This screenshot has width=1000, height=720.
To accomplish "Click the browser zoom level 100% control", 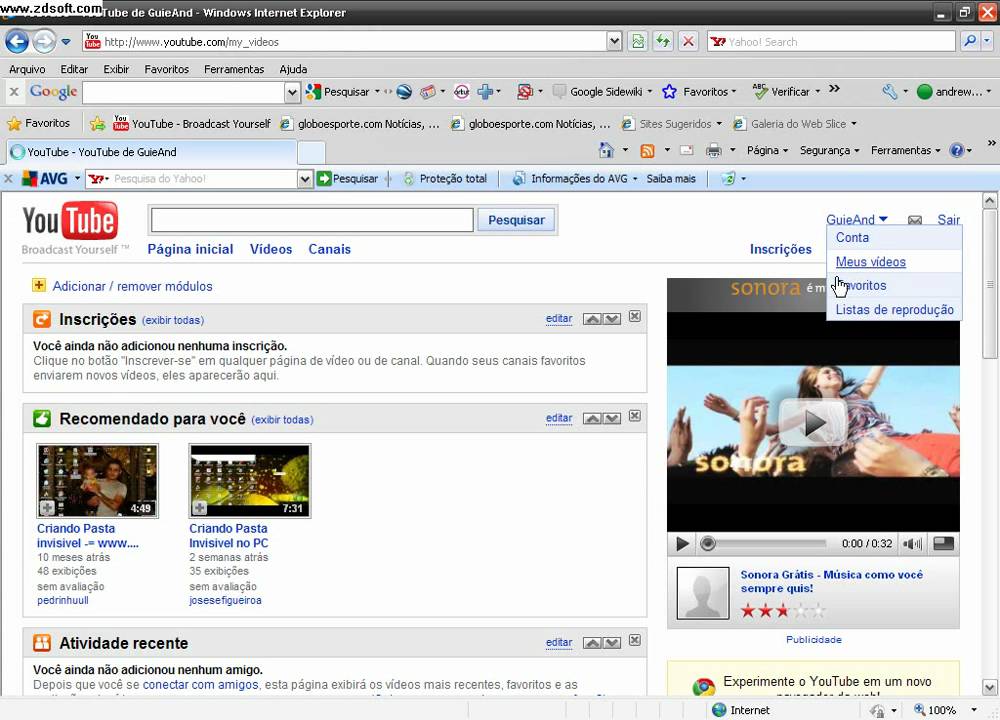I will point(945,710).
